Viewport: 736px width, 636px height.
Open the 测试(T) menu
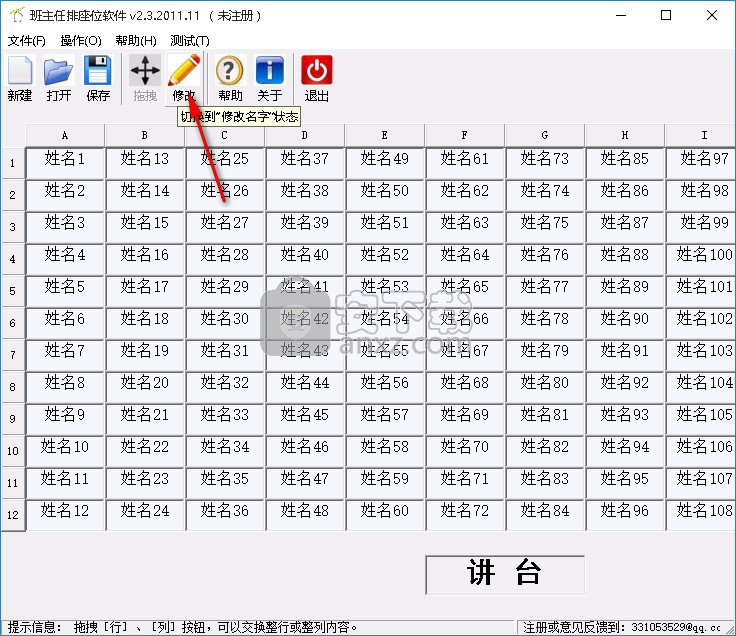point(190,41)
